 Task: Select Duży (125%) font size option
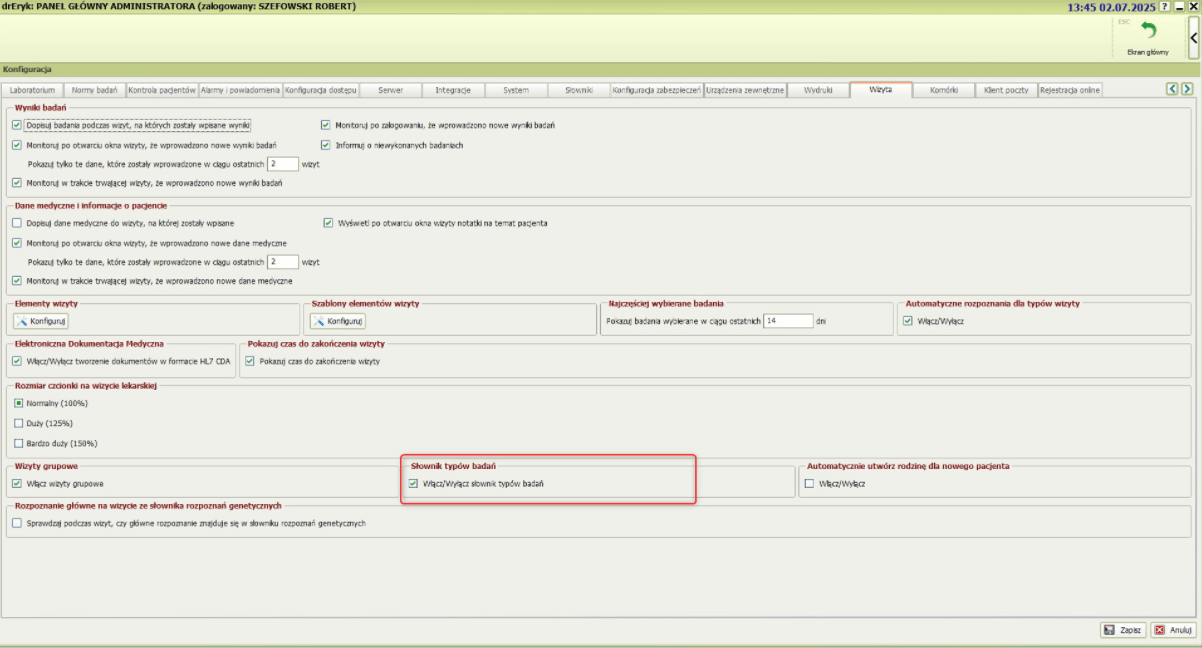(18, 423)
